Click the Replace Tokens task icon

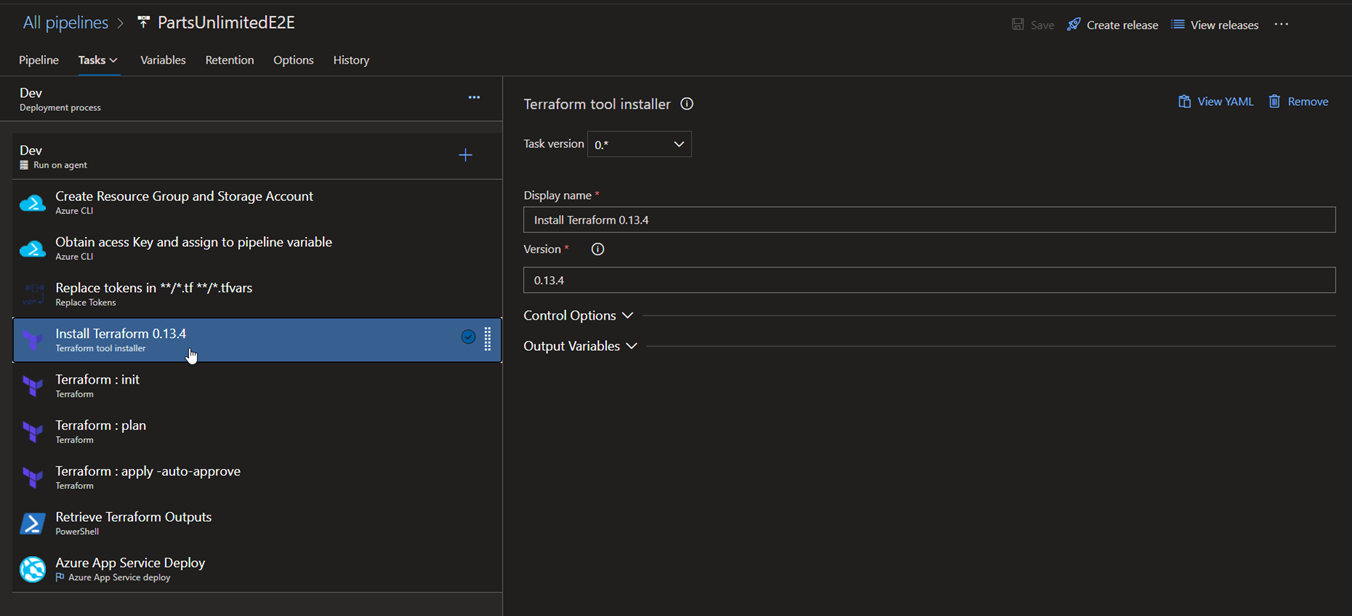[x=33, y=295]
